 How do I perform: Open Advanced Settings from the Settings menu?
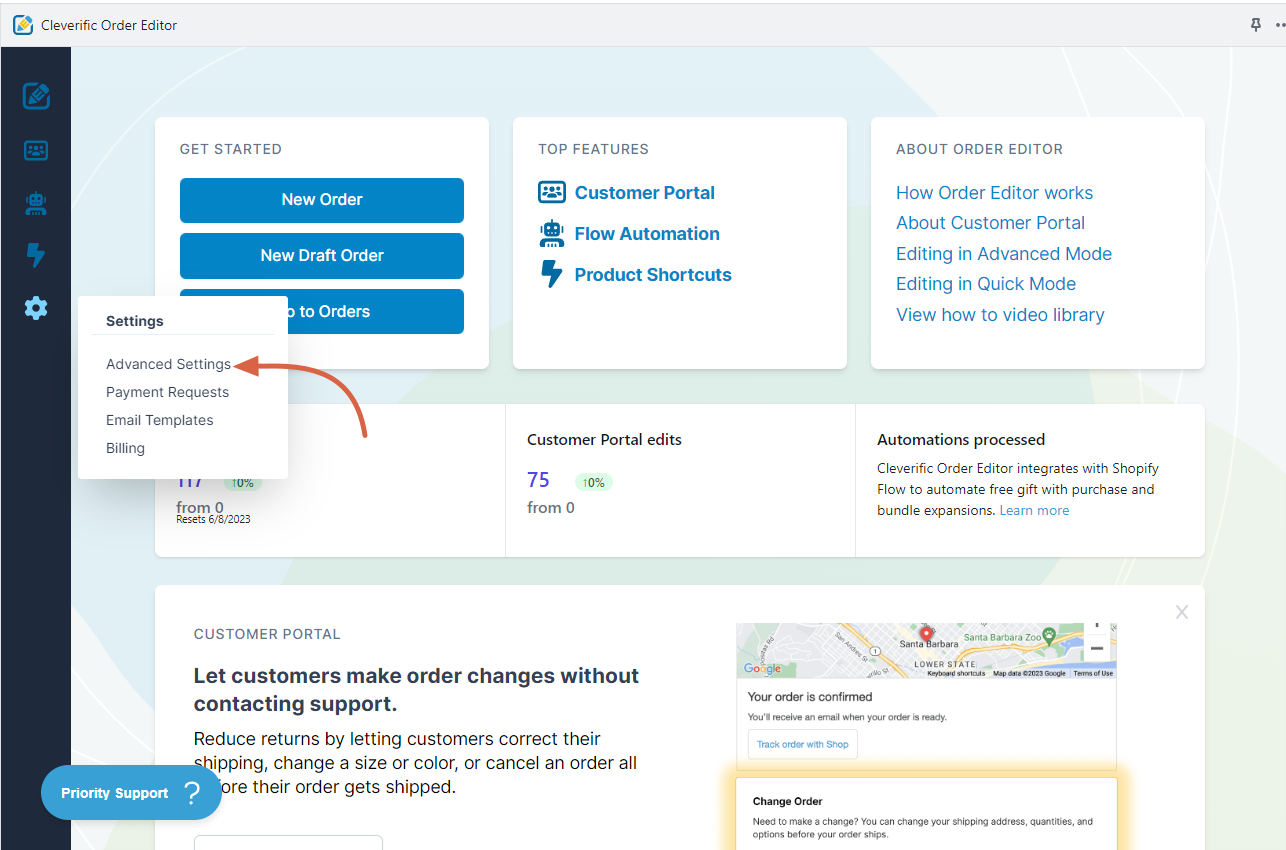168,364
